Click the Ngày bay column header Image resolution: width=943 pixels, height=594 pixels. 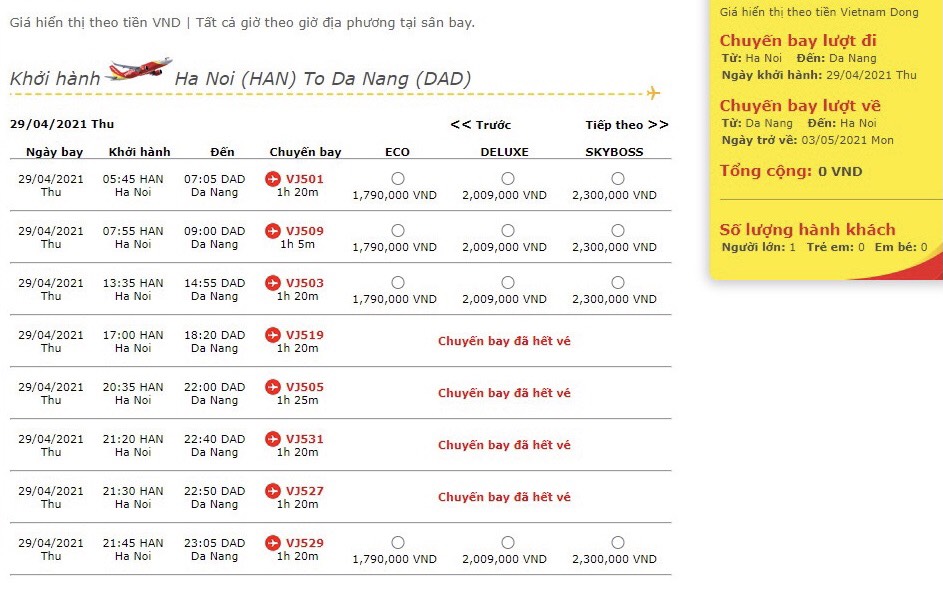(54, 152)
